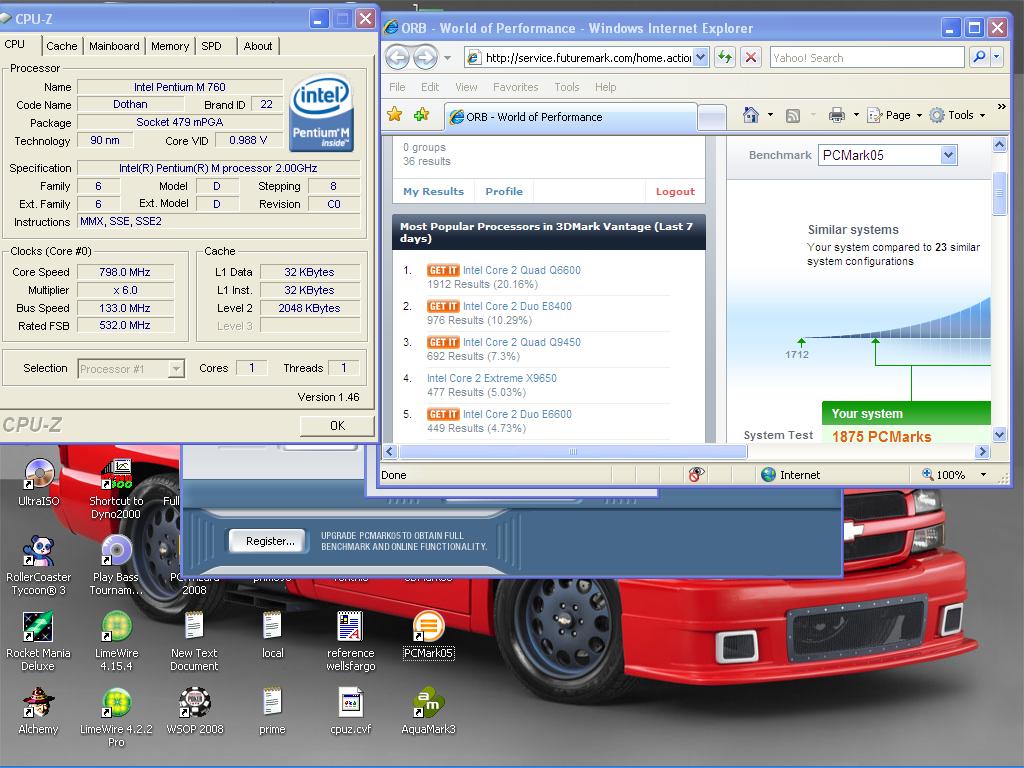Viewport: 1024px width, 768px height.
Task: Click the Logout link
Action: tap(675, 191)
